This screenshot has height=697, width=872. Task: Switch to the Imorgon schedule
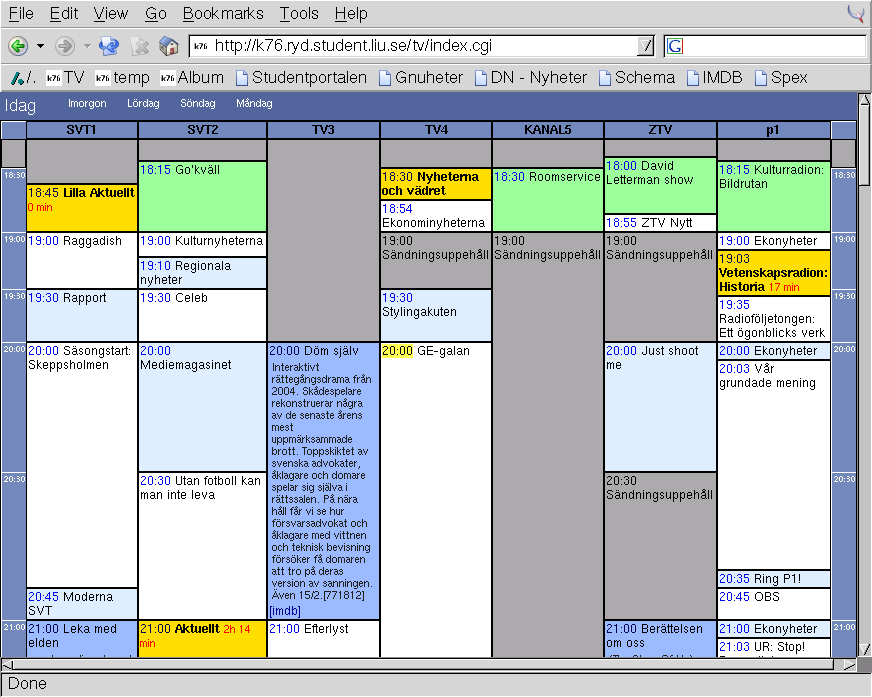(x=87, y=103)
